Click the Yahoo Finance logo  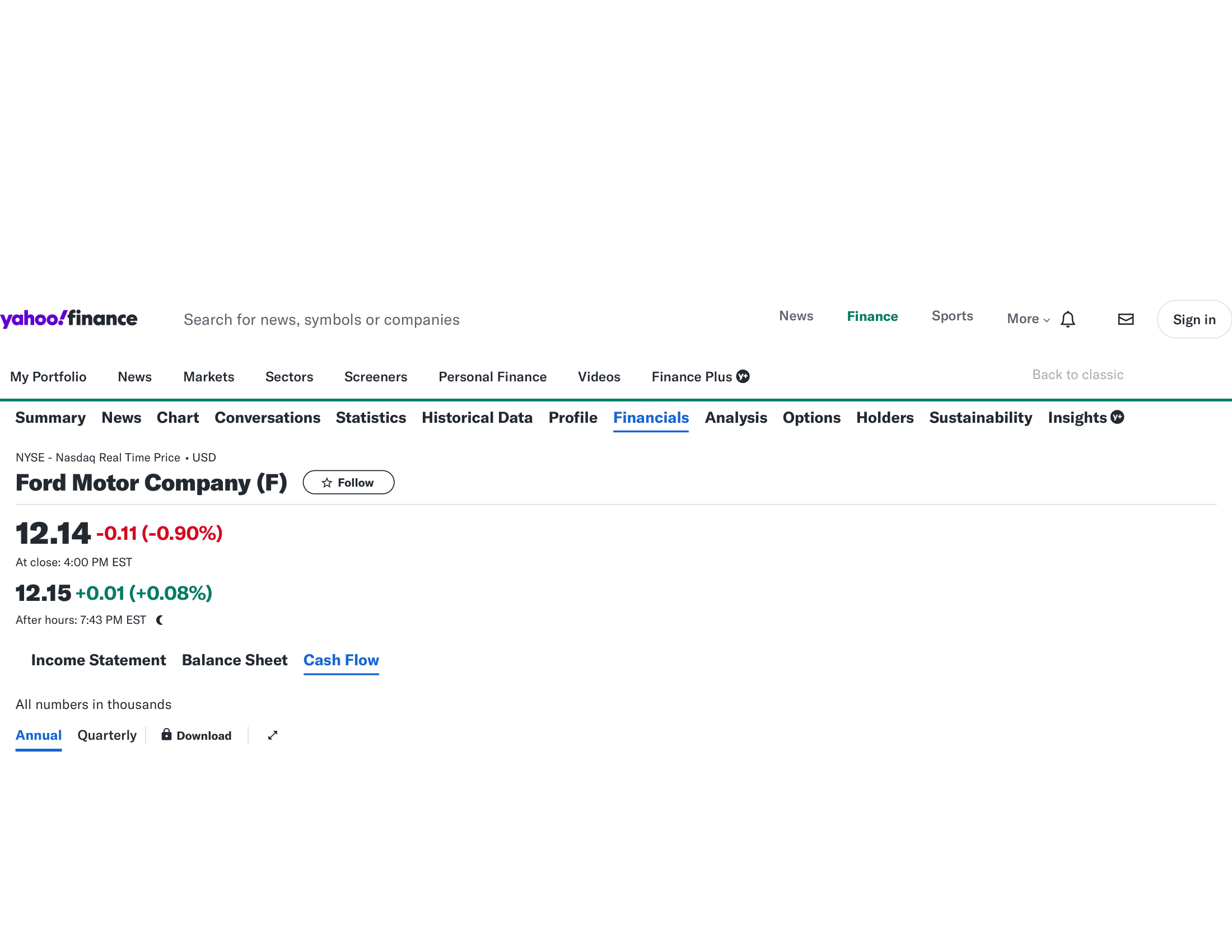point(69,319)
